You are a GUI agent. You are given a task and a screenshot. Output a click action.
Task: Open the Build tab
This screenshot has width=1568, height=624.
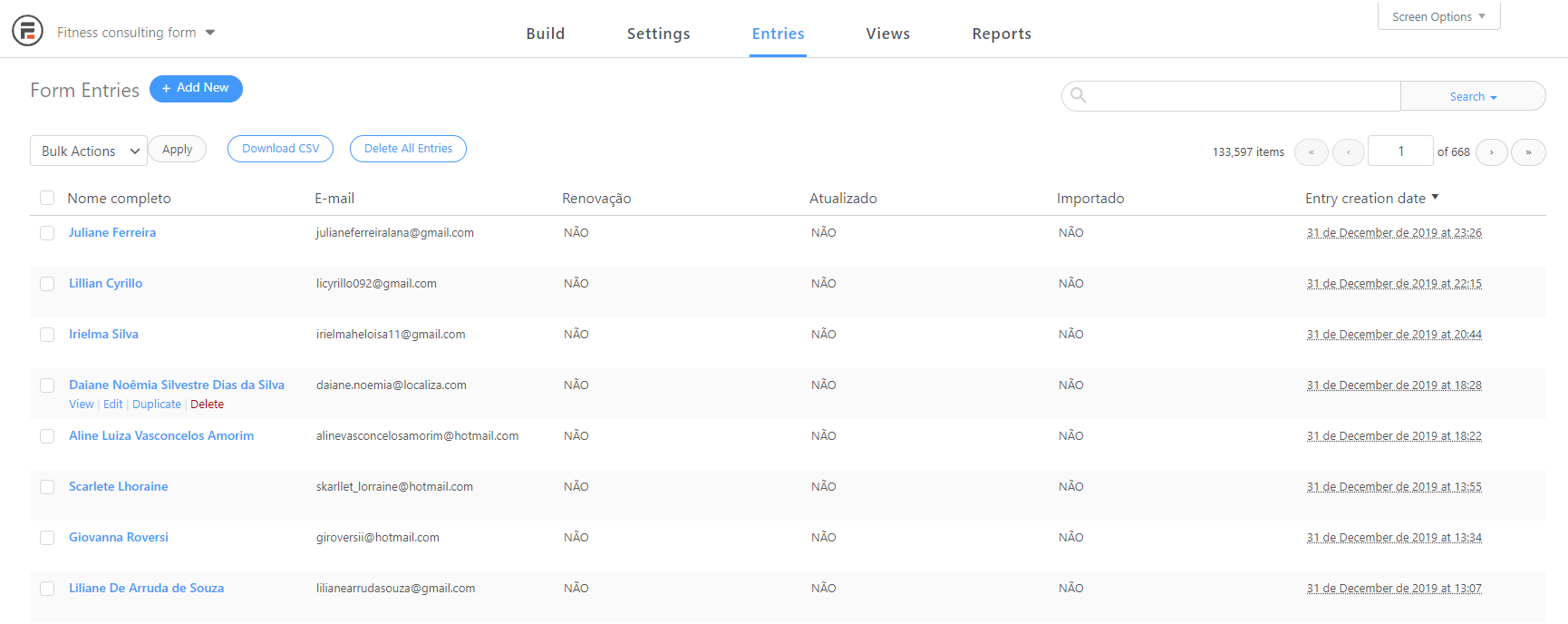point(546,34)
